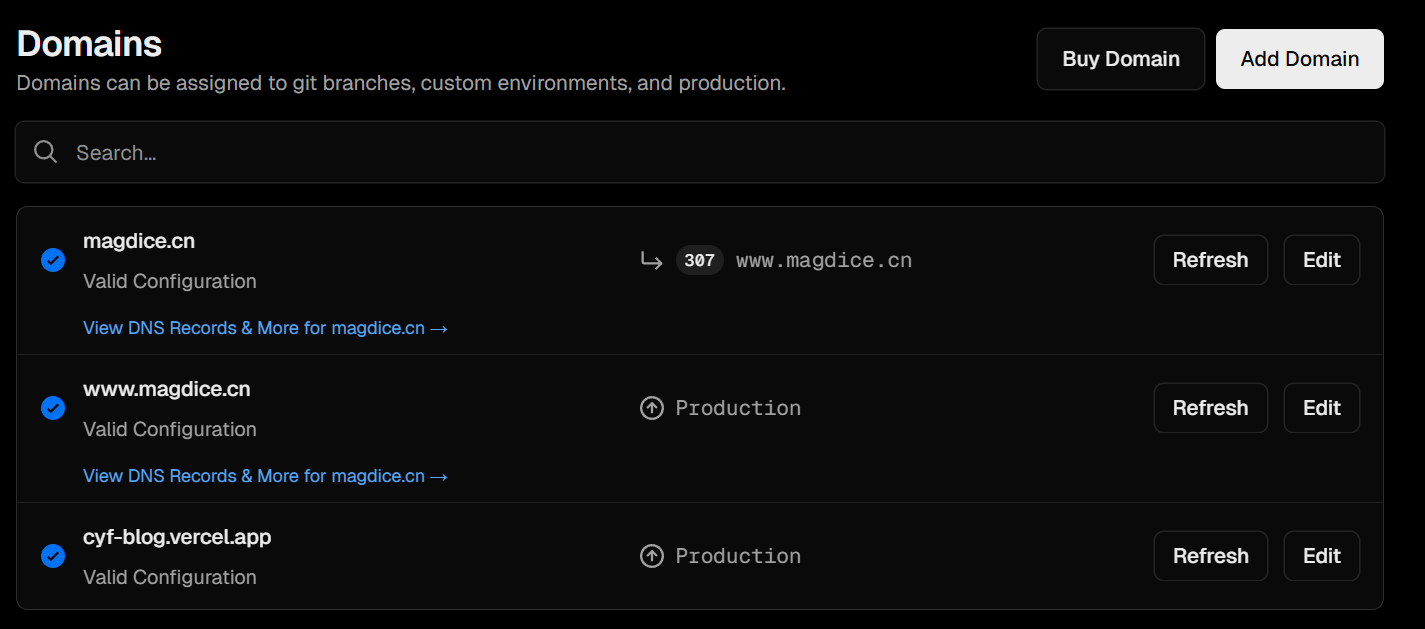Edit the www.magdice.cn domain

pyautogui.click(x=1321, y=408)
